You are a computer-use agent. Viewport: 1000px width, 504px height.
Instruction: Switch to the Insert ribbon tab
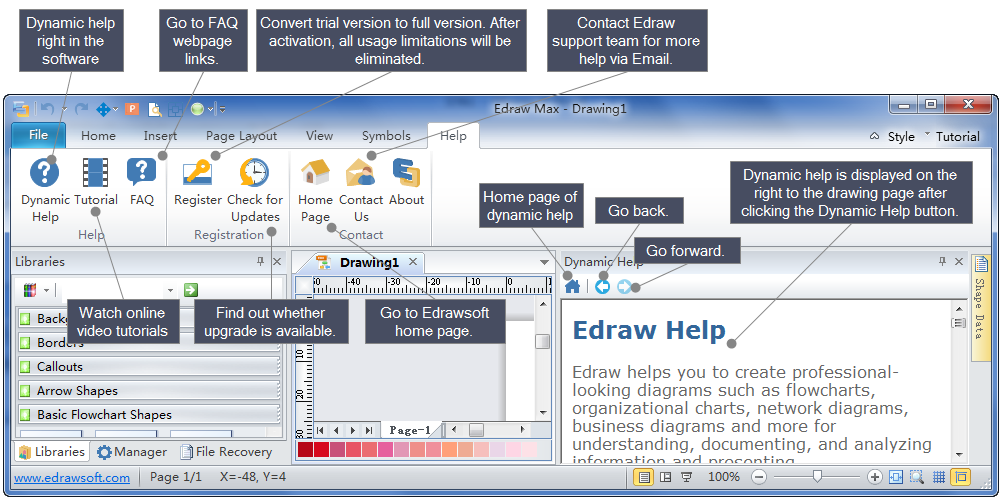(x=160, y=136)
